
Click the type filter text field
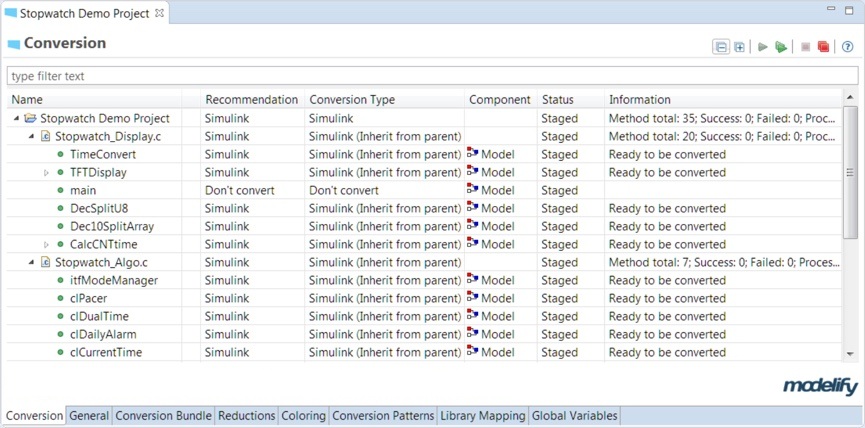coord(432,76)
